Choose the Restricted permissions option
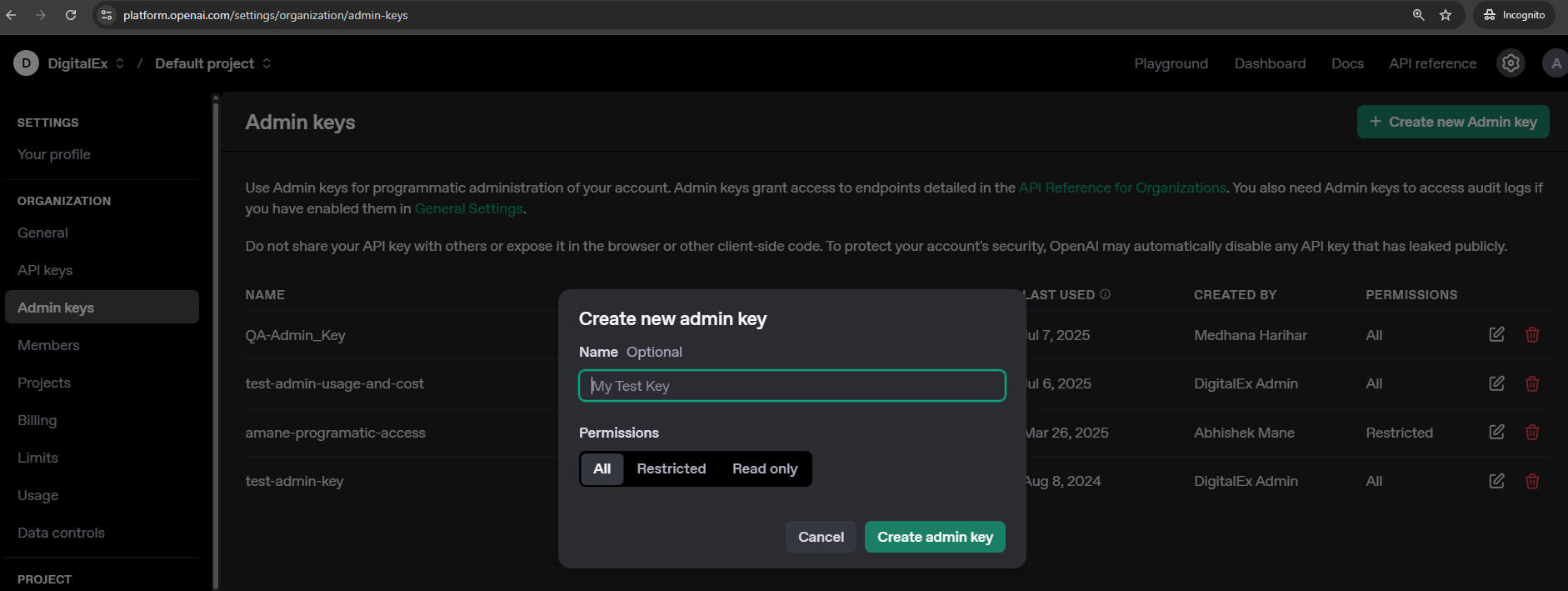This screenshot has height=591, width=1568. point(671,468)
